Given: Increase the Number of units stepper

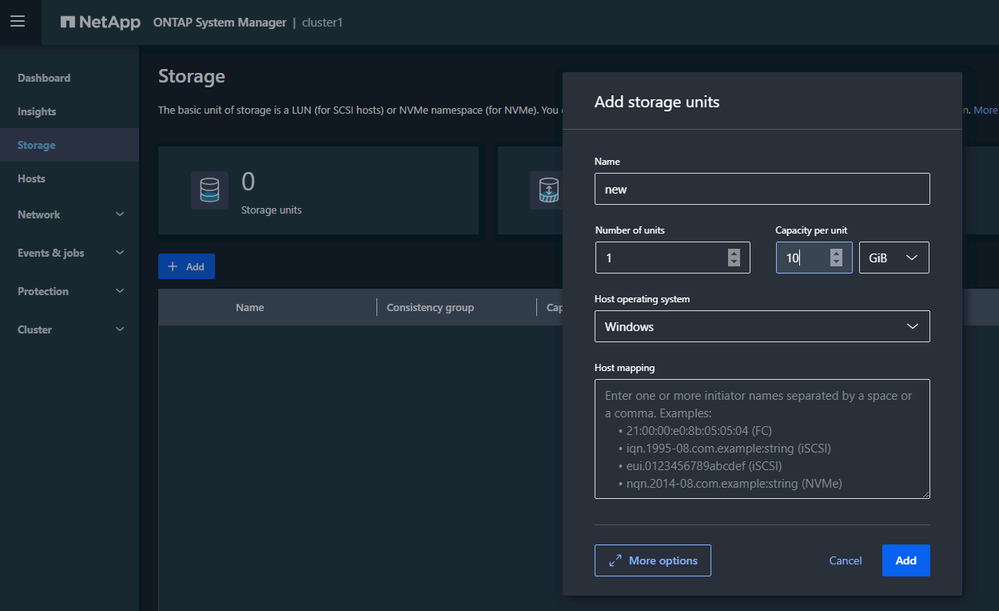Looking at the screenshot, I should (734, 253).
